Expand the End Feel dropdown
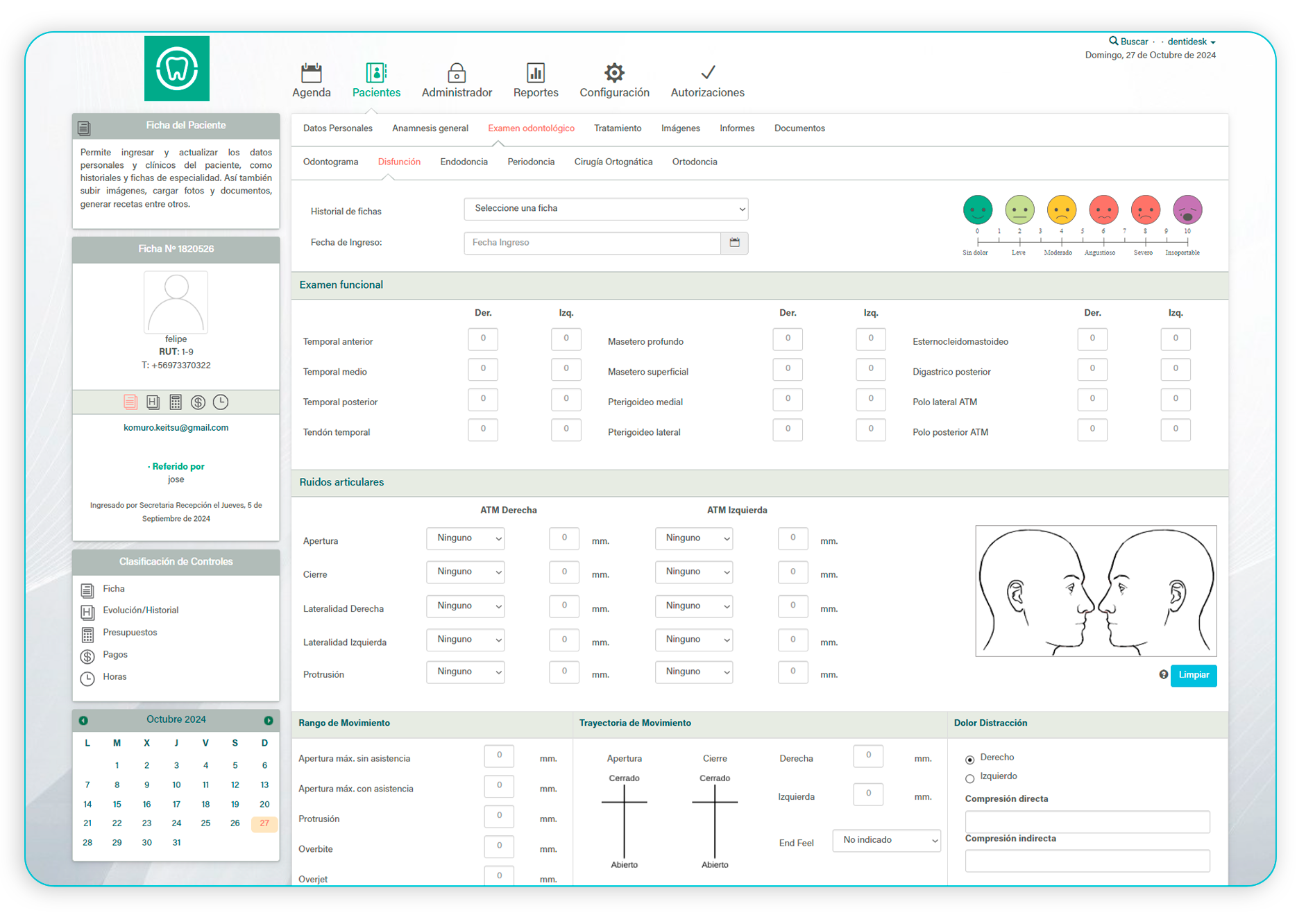Viewport: 1297px width, 924px height. pos(886,841)
